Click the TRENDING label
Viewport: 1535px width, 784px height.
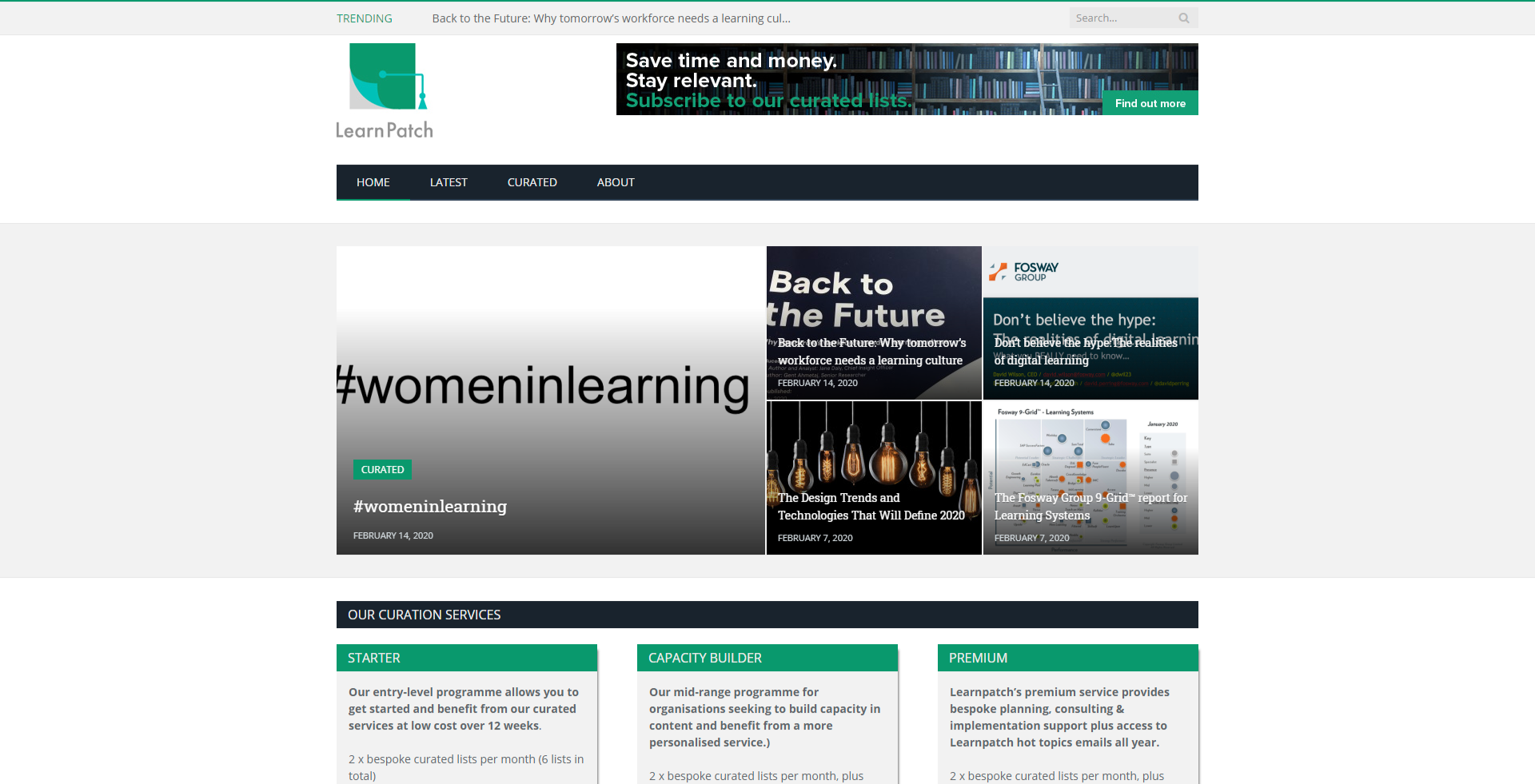[x=365, y=18]
